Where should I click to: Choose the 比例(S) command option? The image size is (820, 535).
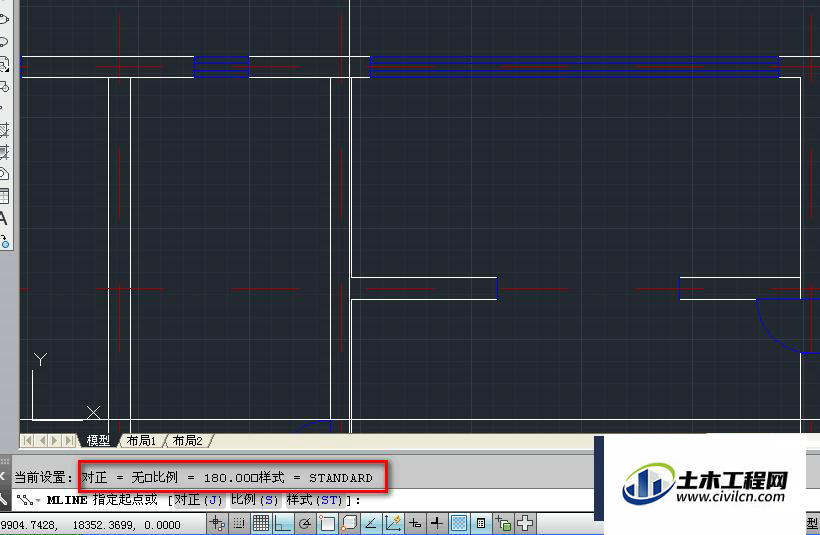point(255,499)
